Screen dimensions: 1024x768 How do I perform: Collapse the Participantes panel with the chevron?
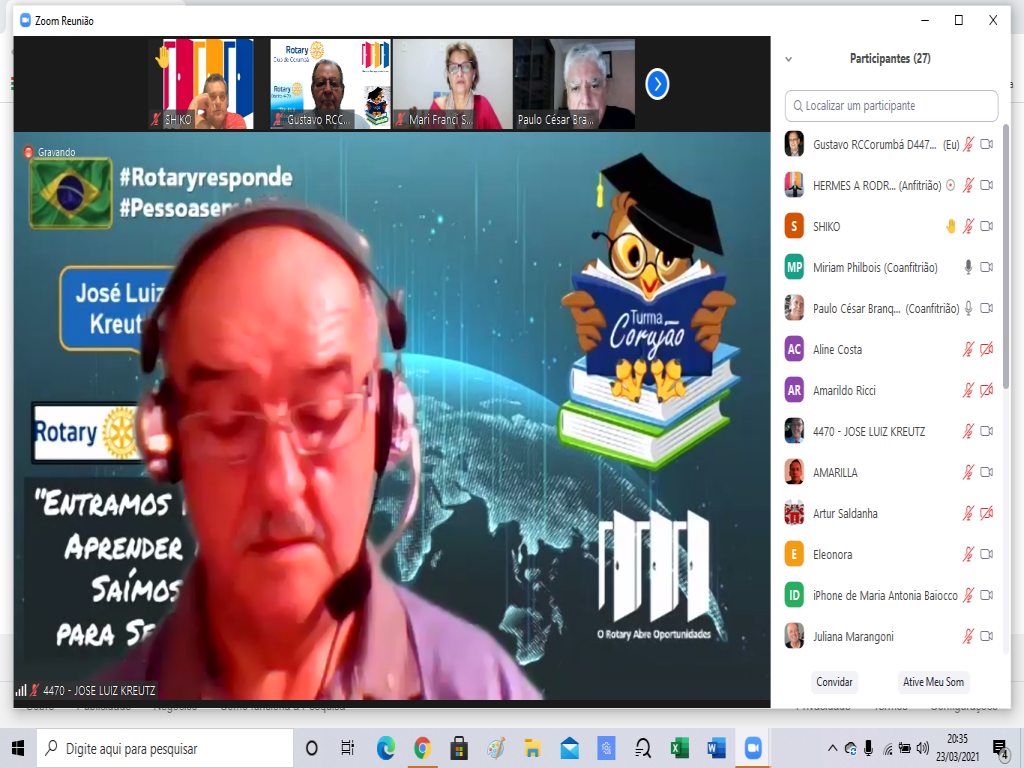(x=789, y=59)
